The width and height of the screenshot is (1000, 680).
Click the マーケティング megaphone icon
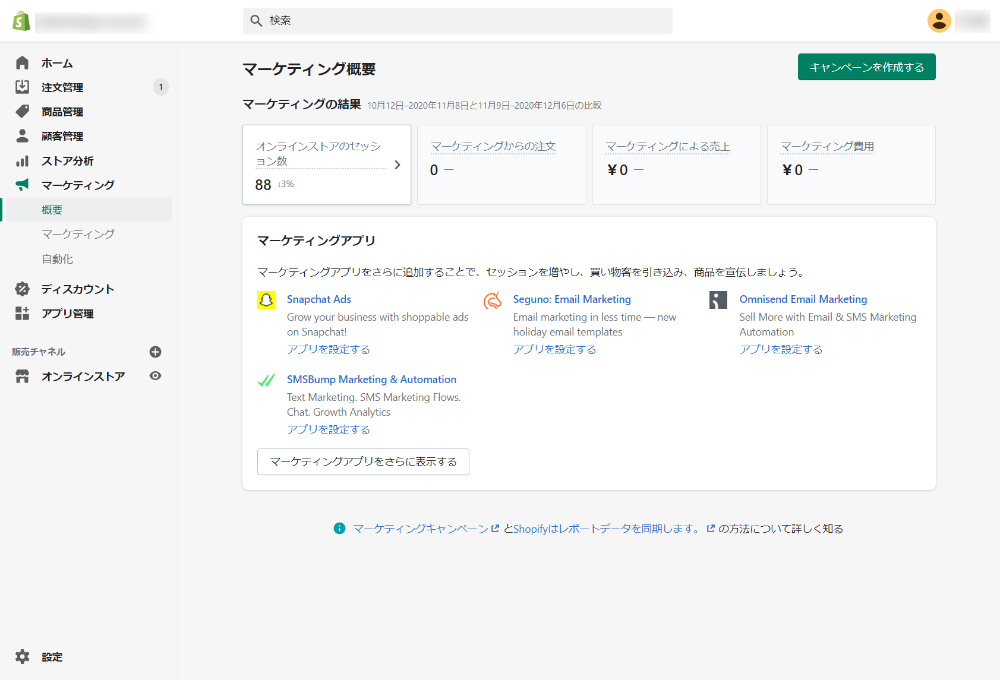coord(22,185)
